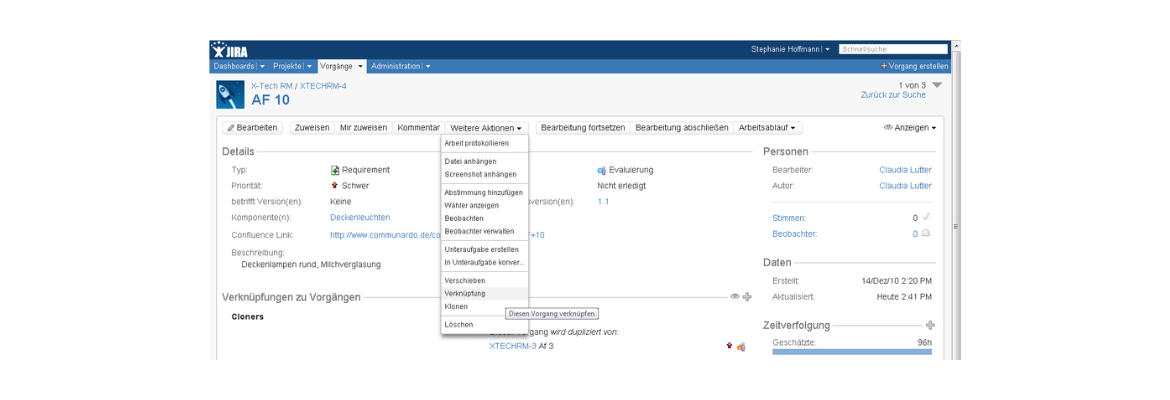This screenshot has height=400, width=1170.
Task: Open linked issue XTECHRM-3
Action: (513, 346)
